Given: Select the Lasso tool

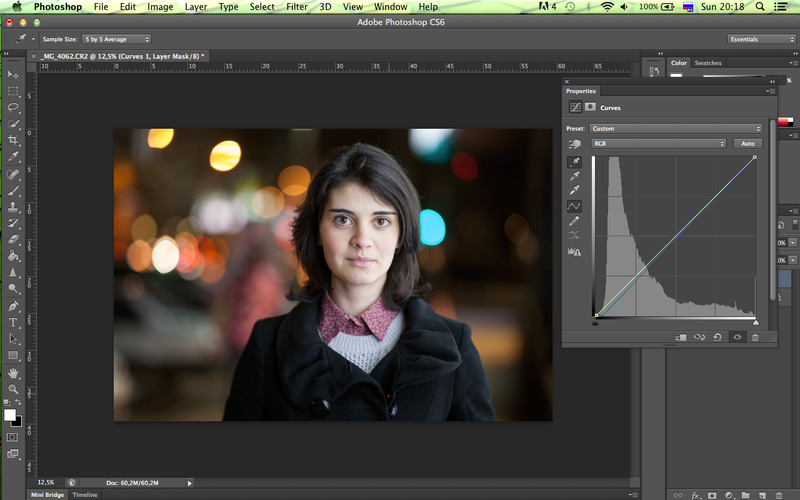Looking at the screenshot, I should click(x=13, y=107).
